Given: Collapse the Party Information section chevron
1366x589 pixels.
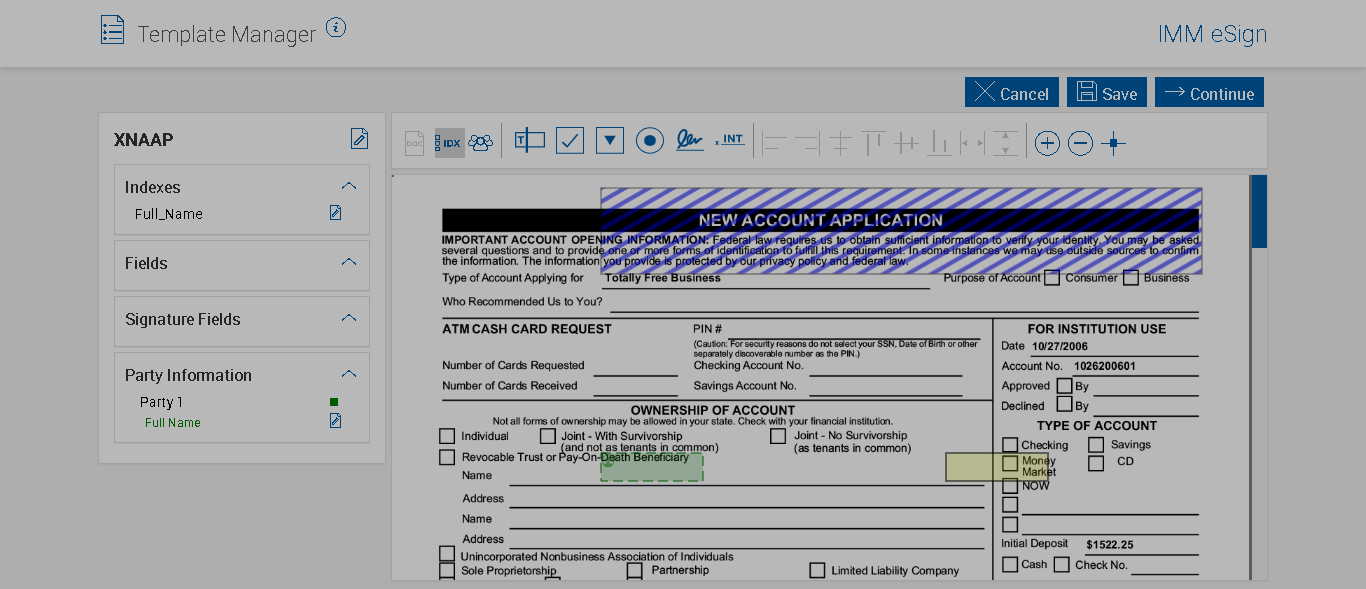Looking at the screenshot, I should (349, 374).
